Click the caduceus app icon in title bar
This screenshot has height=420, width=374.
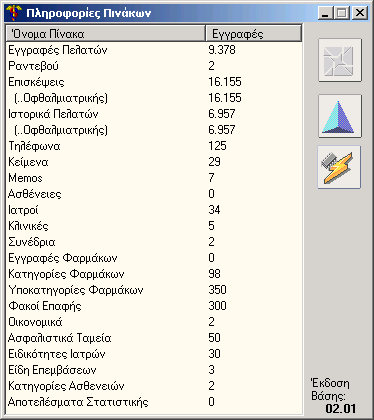tap(14, 13)
